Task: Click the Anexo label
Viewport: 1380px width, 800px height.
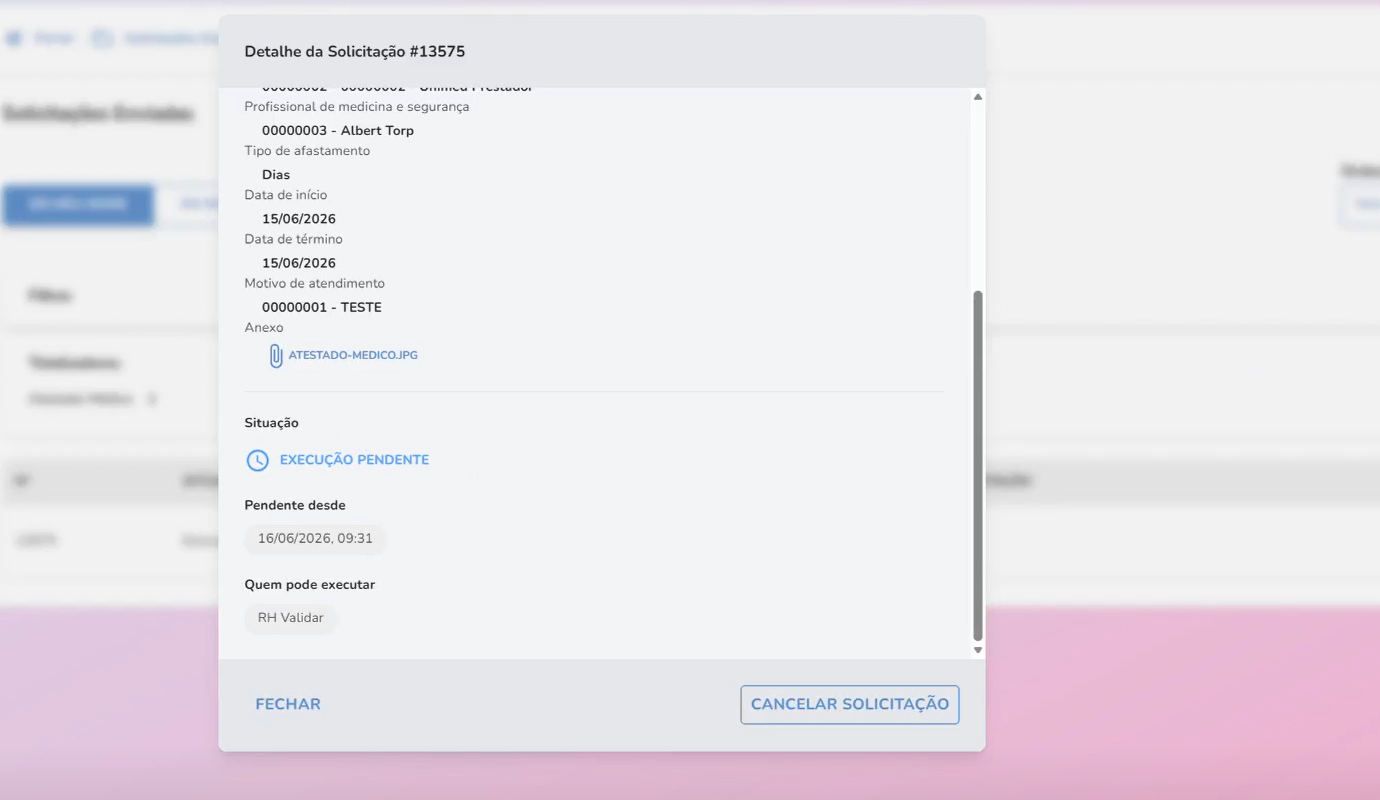Action: coord(264,328)
